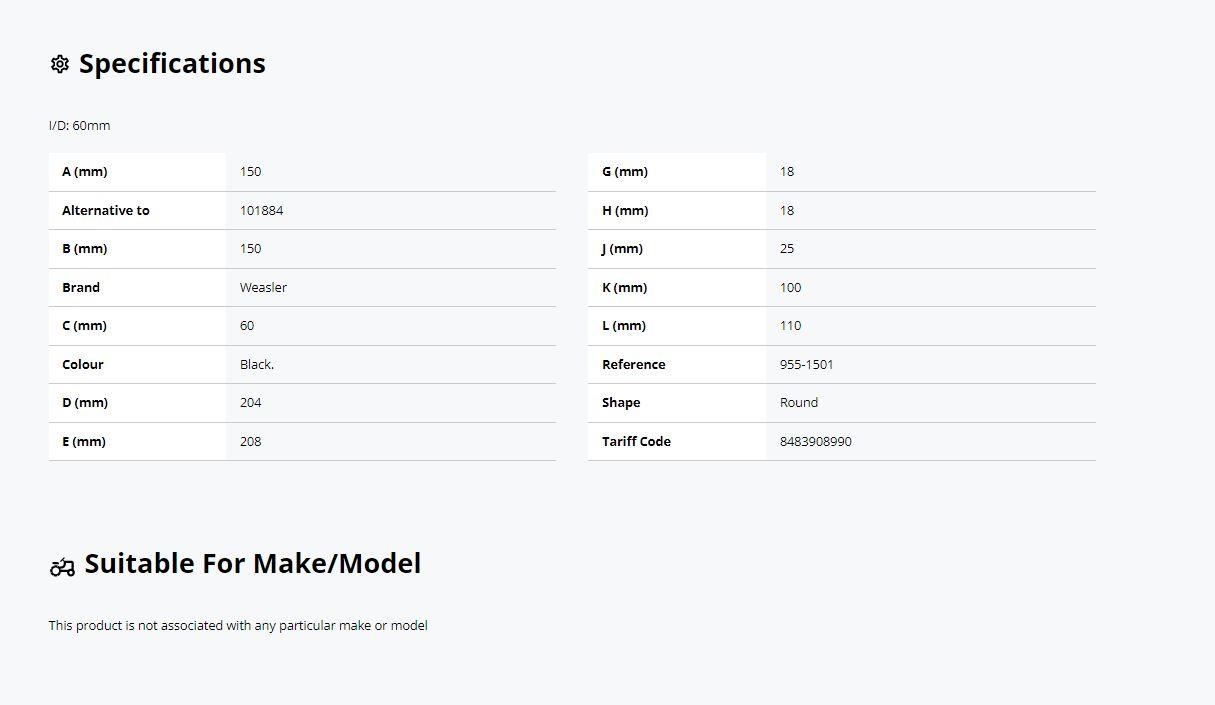This screenshot has height=705, width=1215.
Task: Click the Reference value 955-1501
Action: [x=806, y=365]
